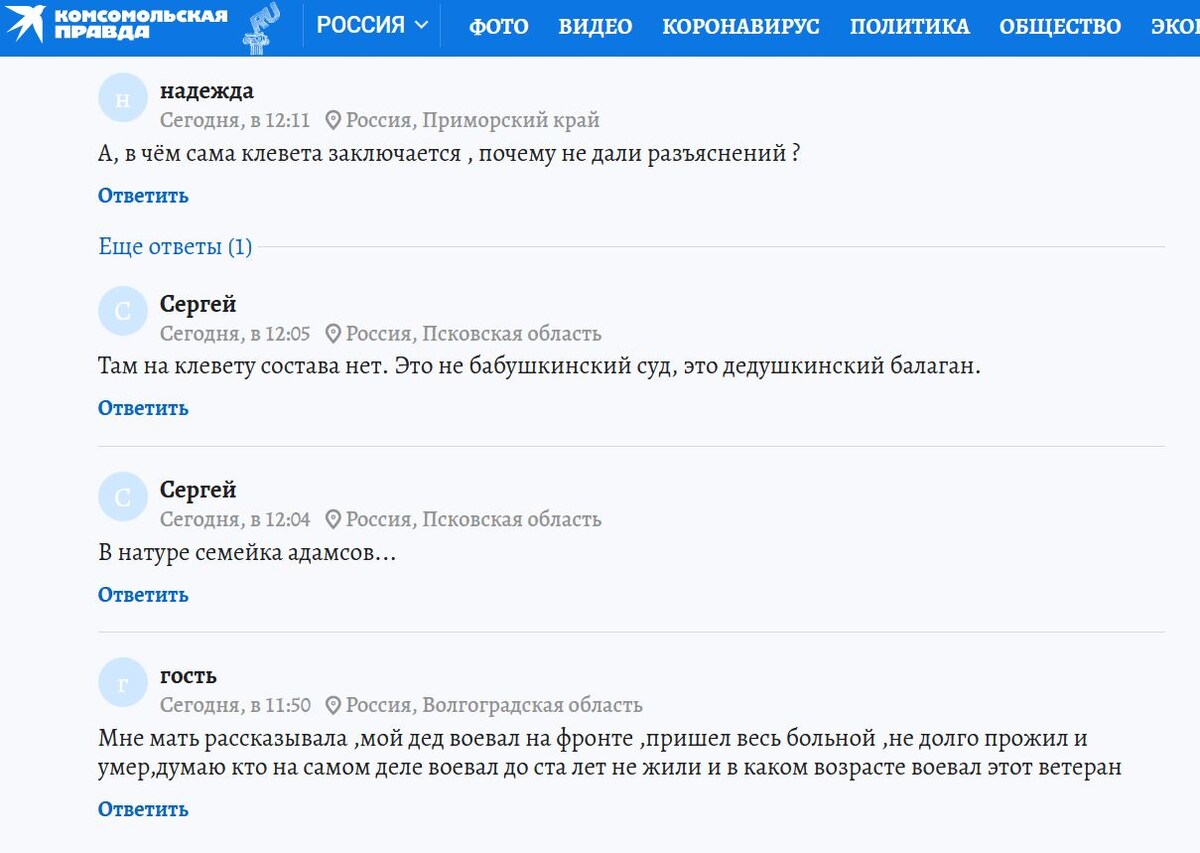
Task: Open the ФОТО section
Action: 499,27
